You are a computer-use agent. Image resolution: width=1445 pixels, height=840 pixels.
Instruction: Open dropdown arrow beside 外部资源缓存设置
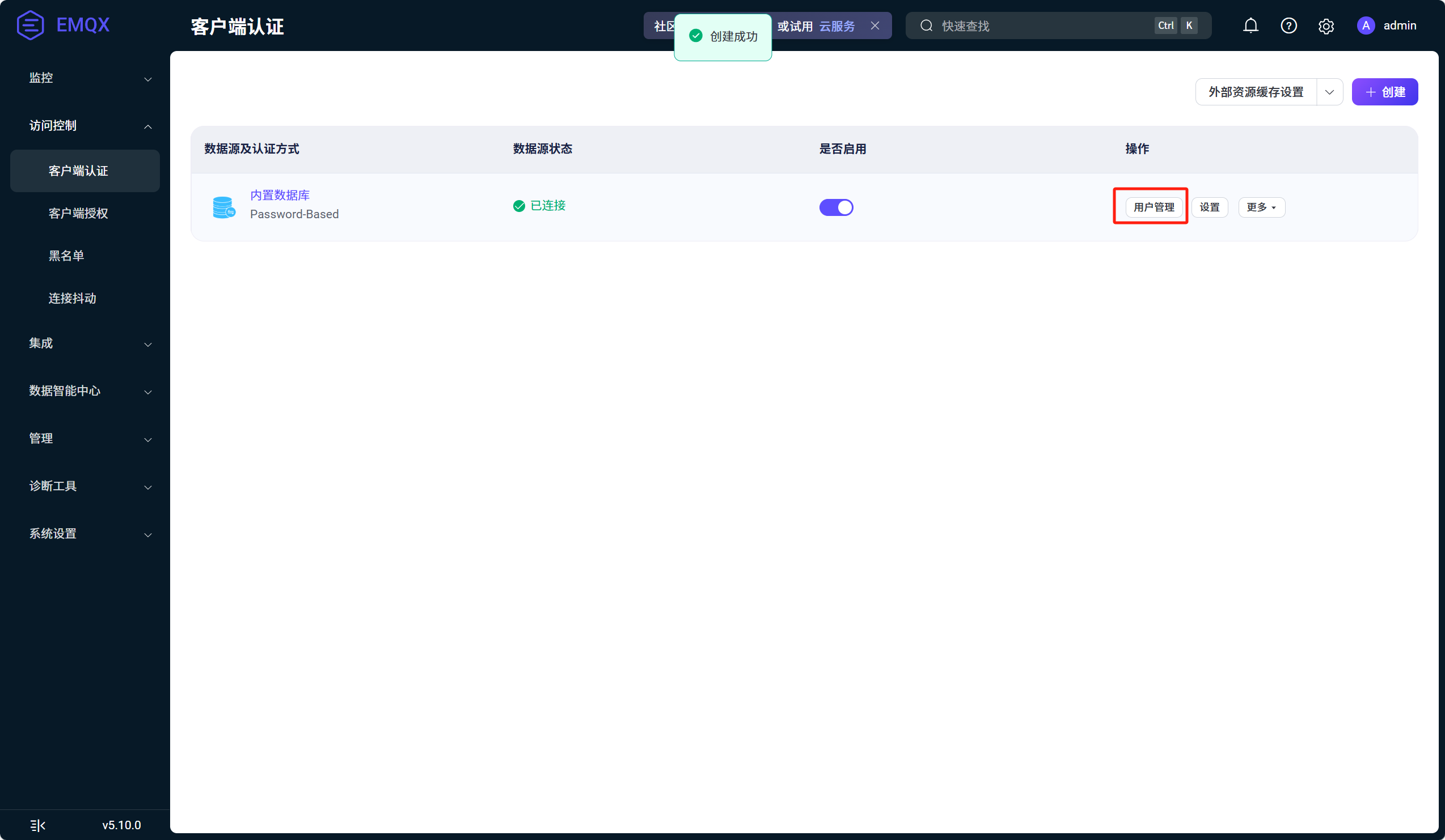1329,92
